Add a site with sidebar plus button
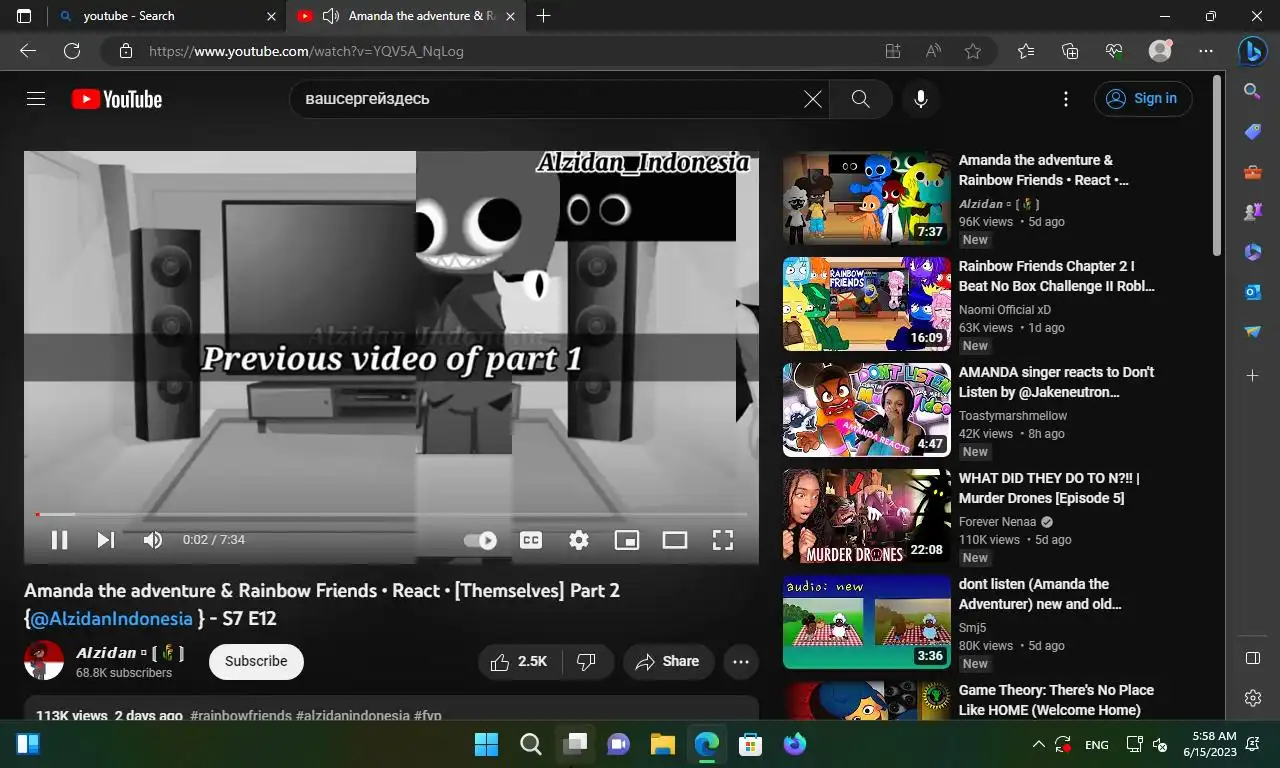 [1253, 375]
